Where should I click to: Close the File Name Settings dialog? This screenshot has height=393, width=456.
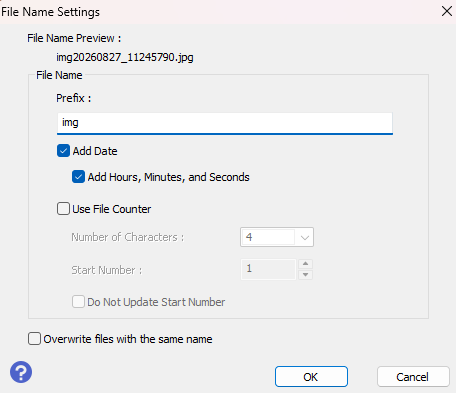(x=447, y=11)
